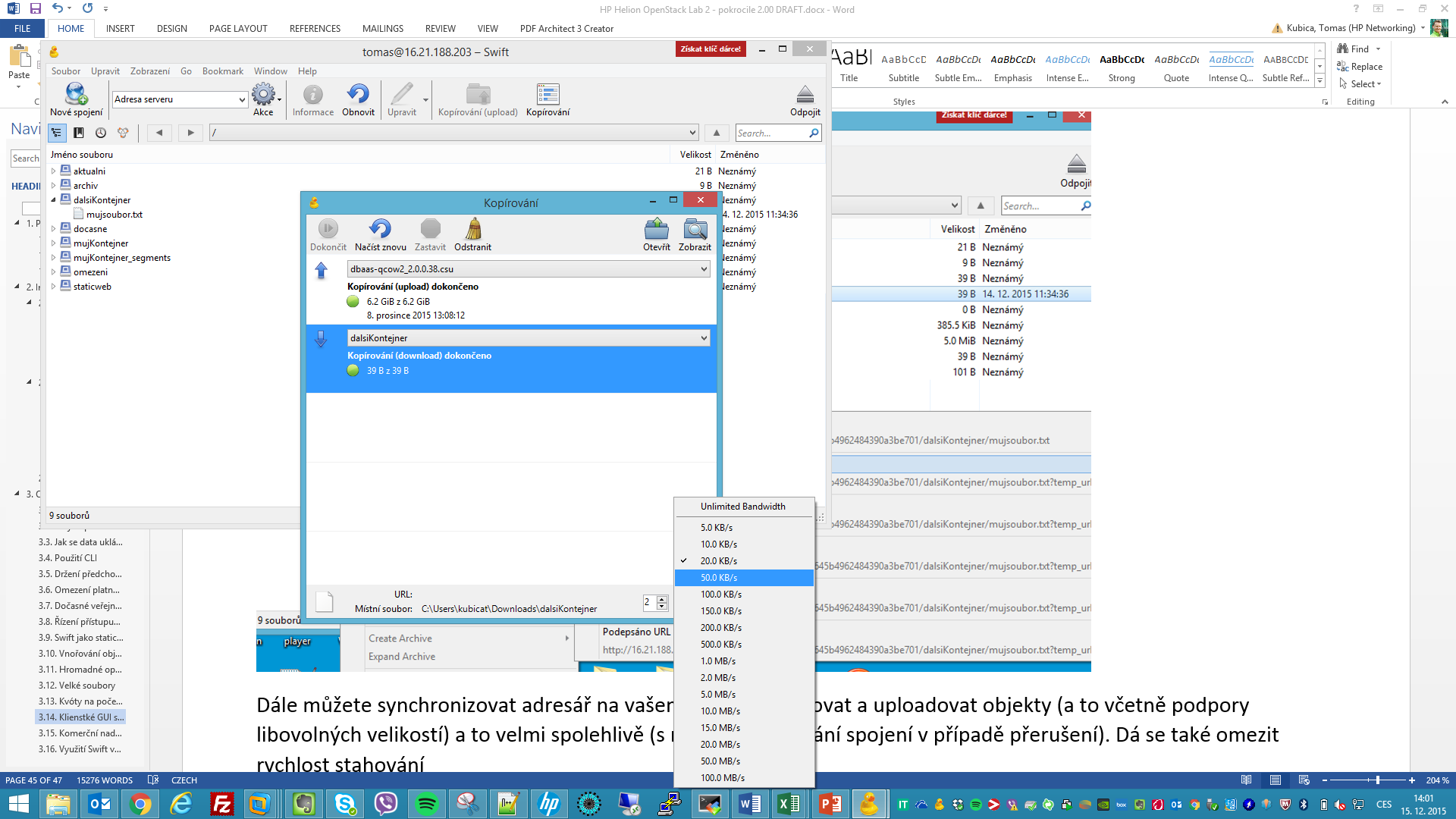The width and height of the screenshot is (1456, 819).
Task: Go to heading 3.4 Použití CLI
Action: [x=68, y=558]
